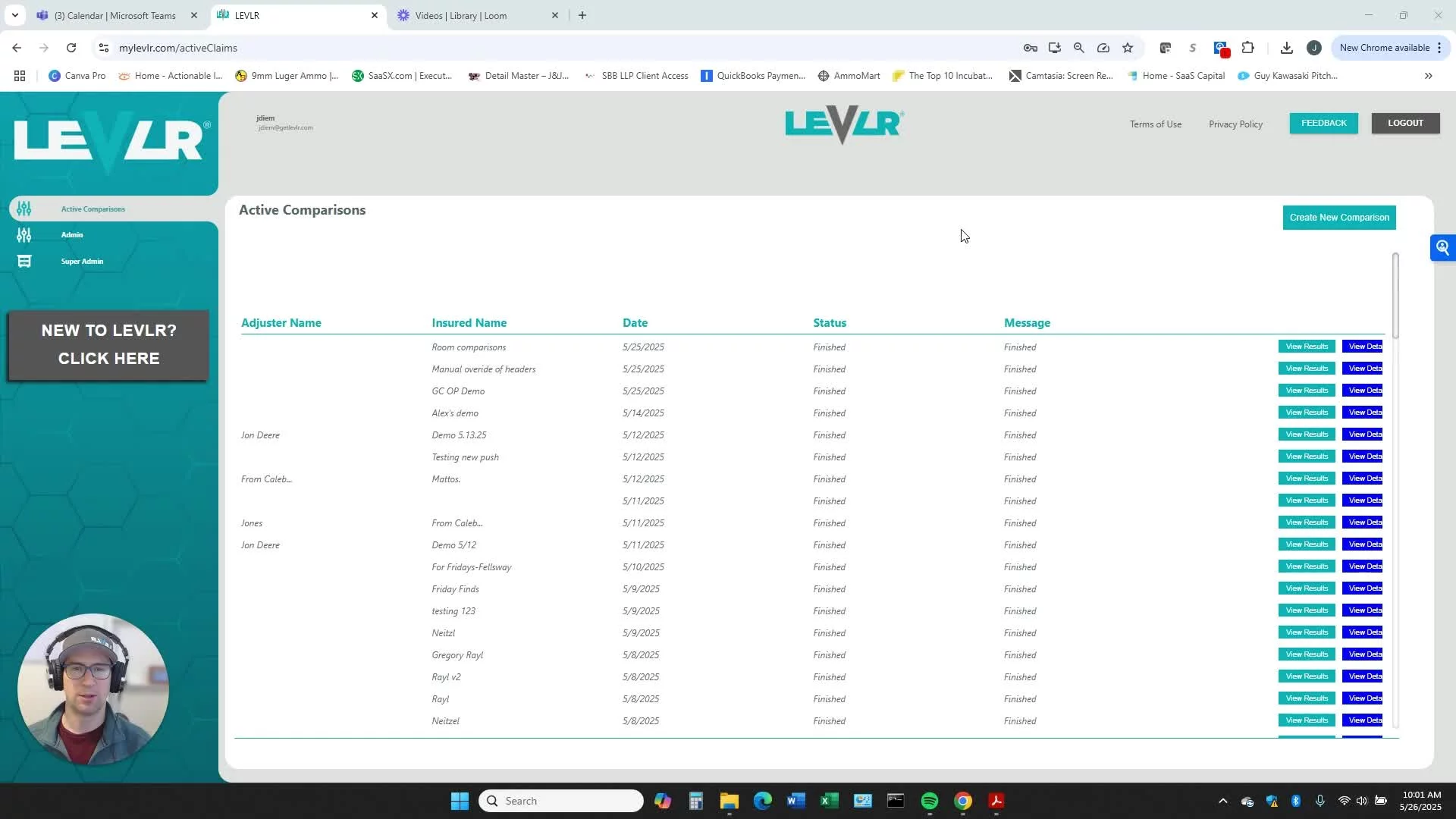The image size is (1456, 819).
Task: Click the URL address bar
Action: pyautogui.click(x=561, y=48)
